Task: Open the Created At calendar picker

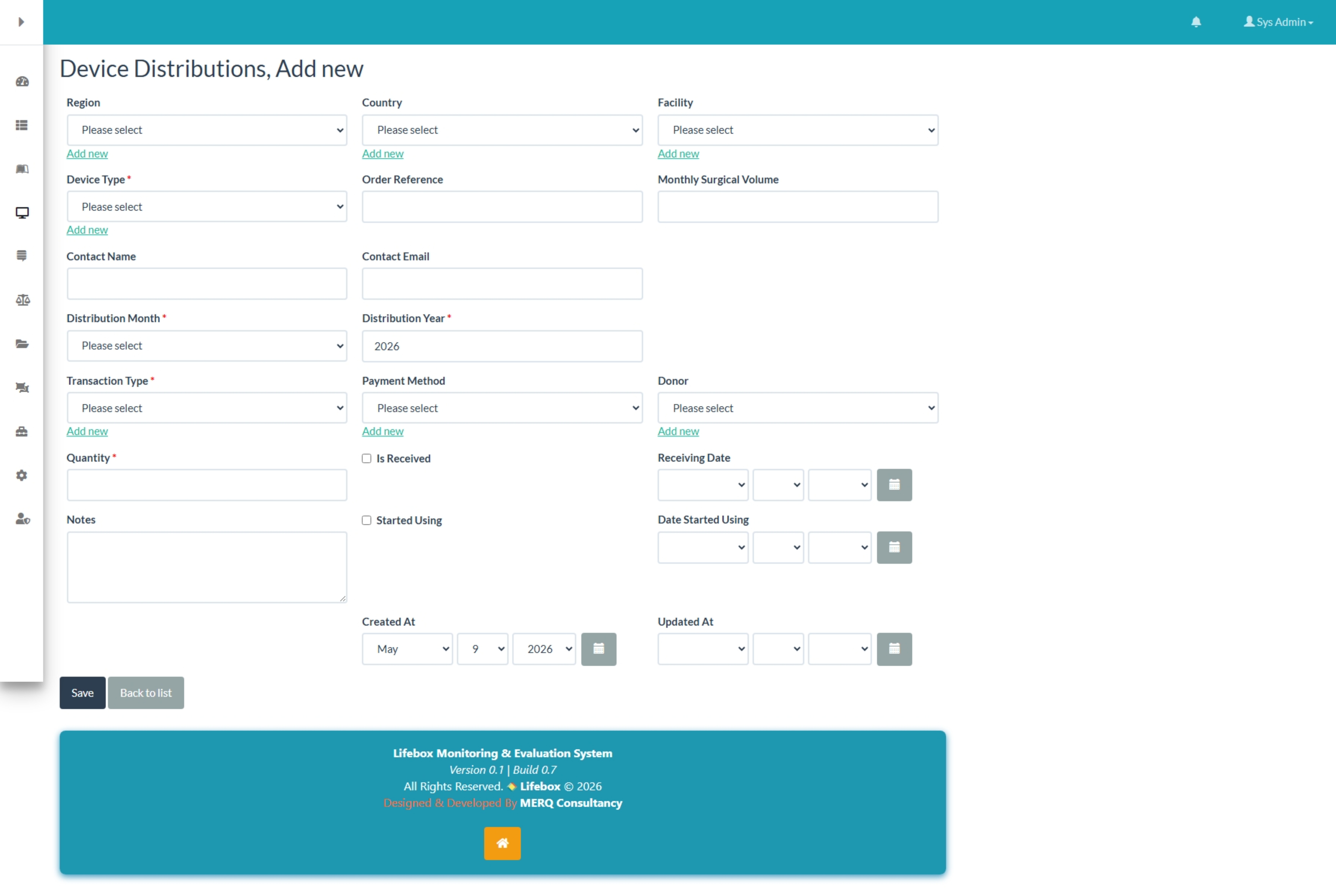Action: click(599, 649)
